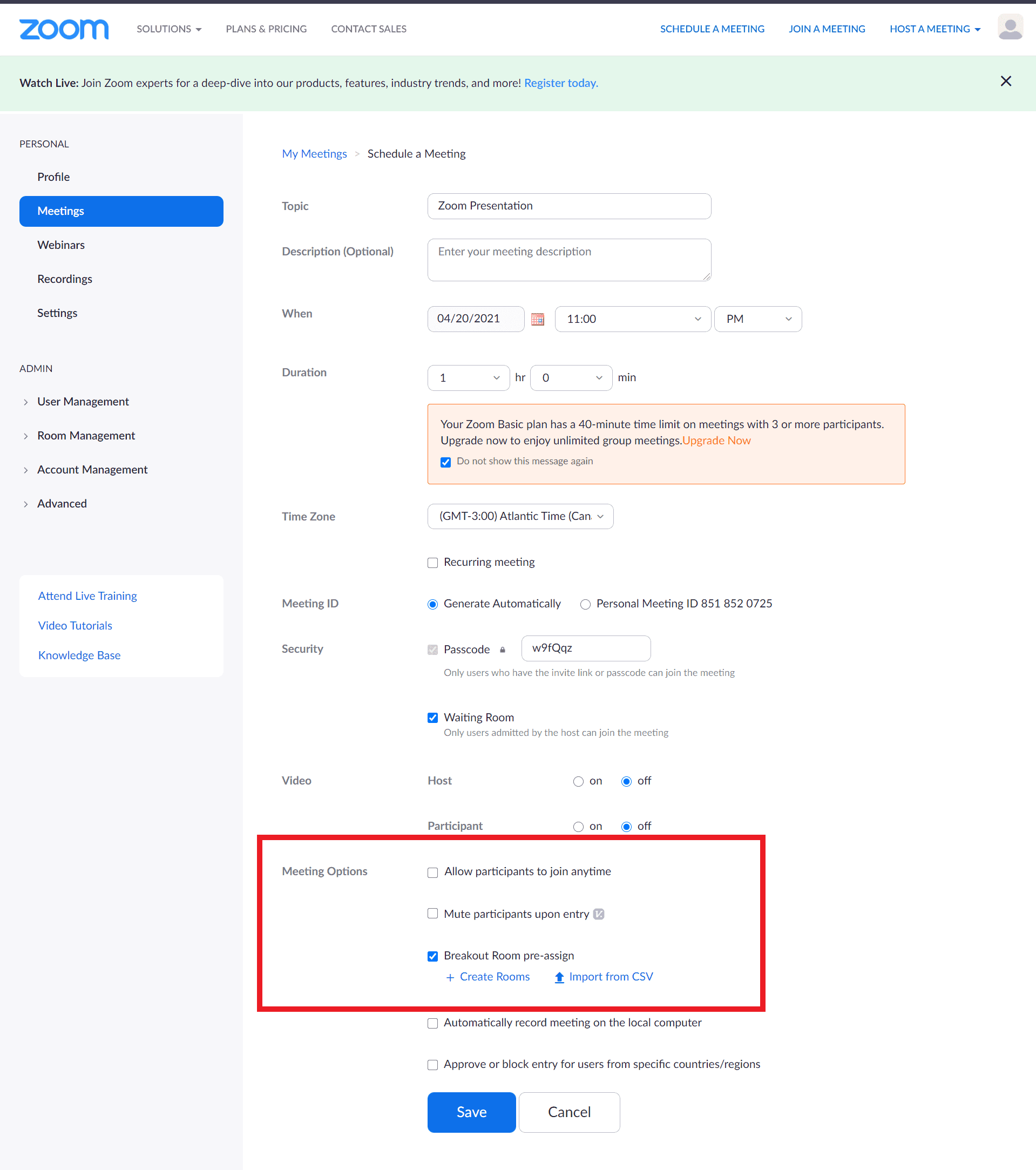Open the user profile avatar menu
Viewport: 1036px width, 1170px height.
pyautogui.click(x=1010, y=28)
